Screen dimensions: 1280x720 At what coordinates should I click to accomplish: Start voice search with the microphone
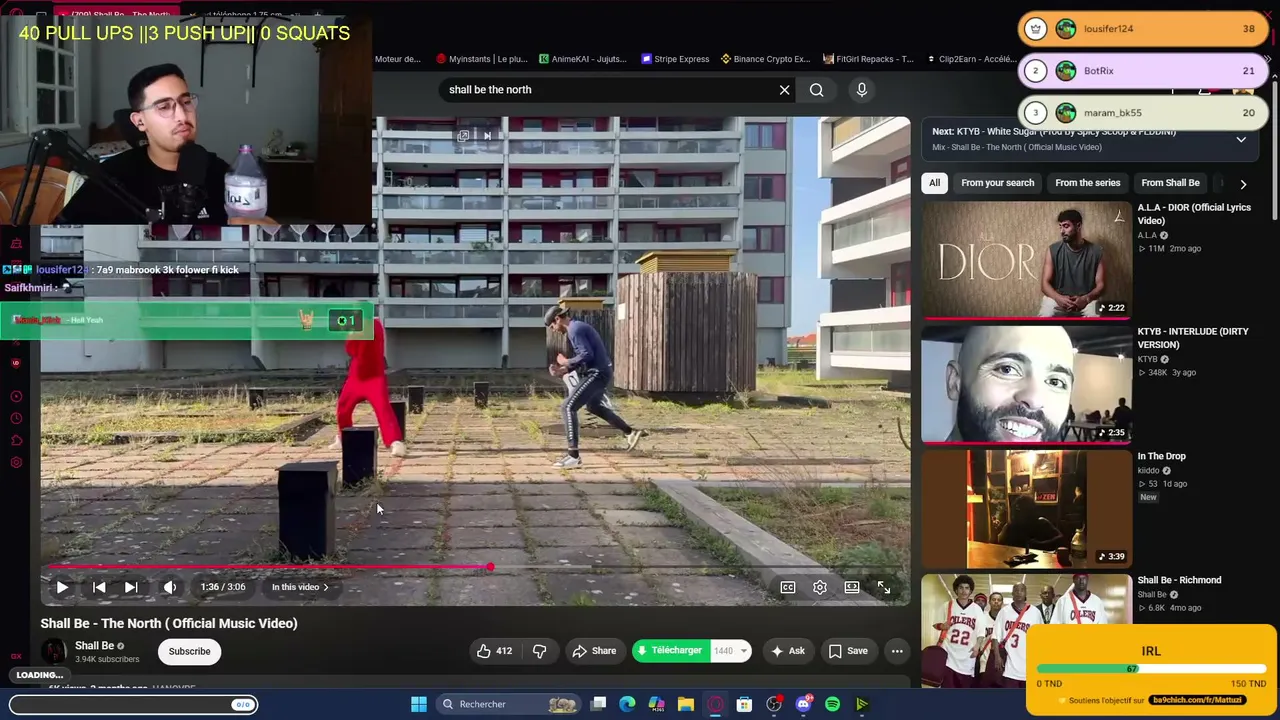pos(862,90)
